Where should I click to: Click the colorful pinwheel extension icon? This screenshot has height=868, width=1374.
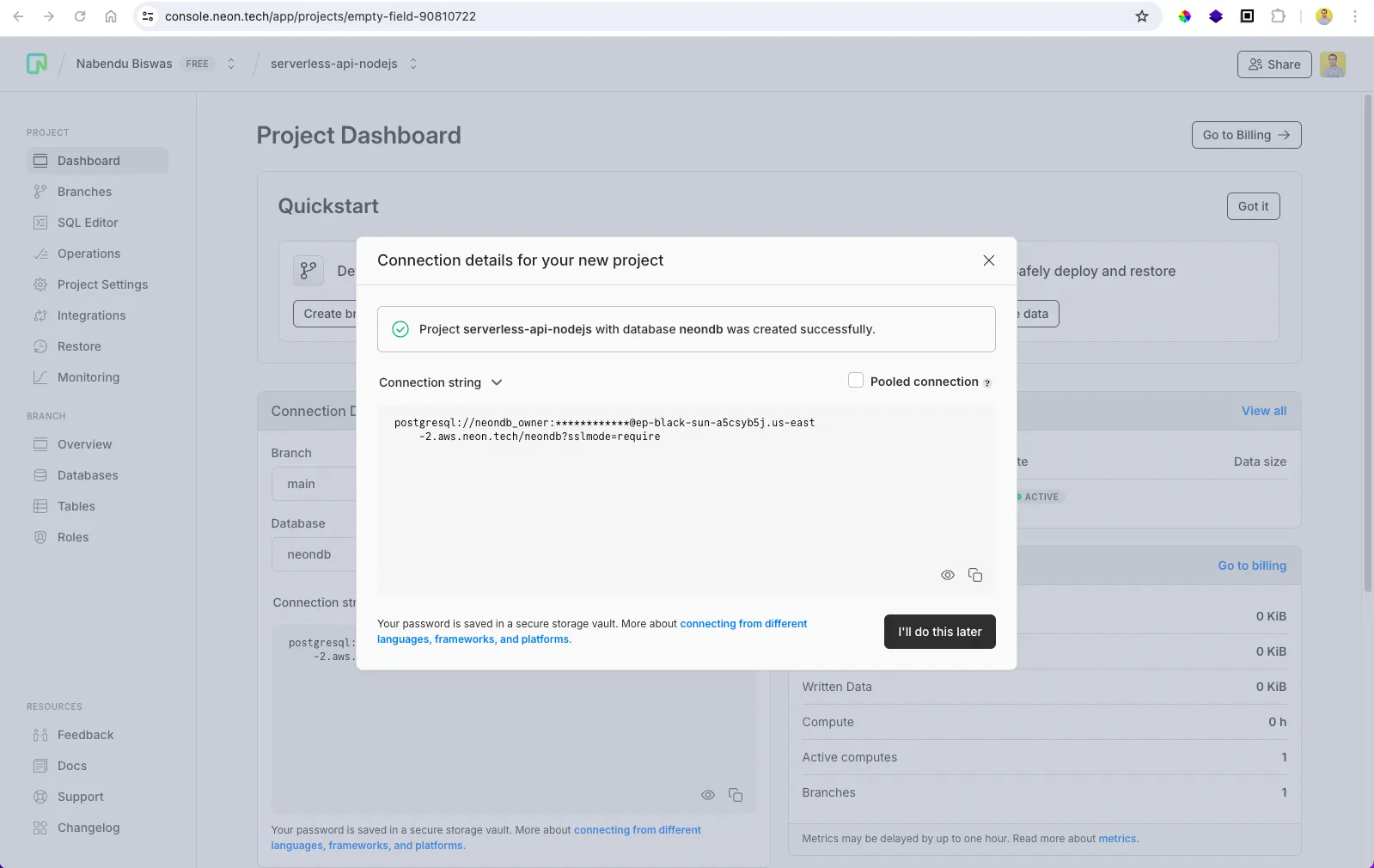click(x=1185, y=16)
